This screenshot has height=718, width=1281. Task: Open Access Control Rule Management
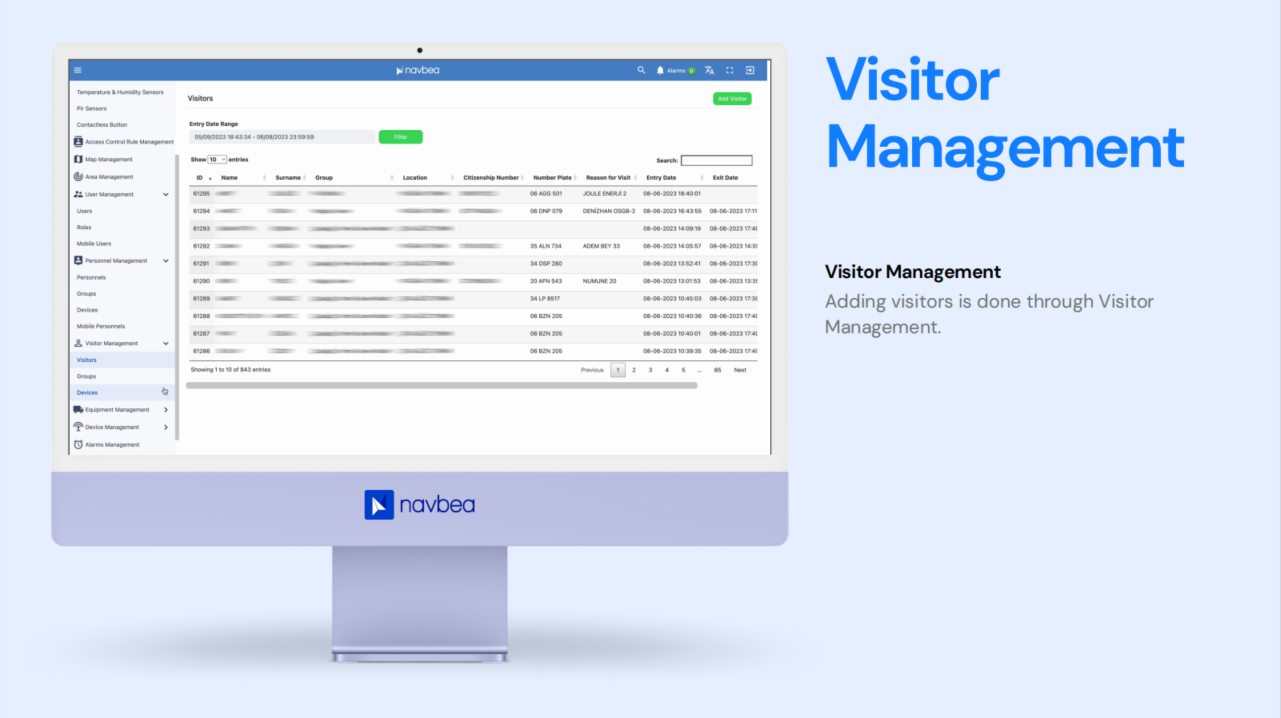128,142
